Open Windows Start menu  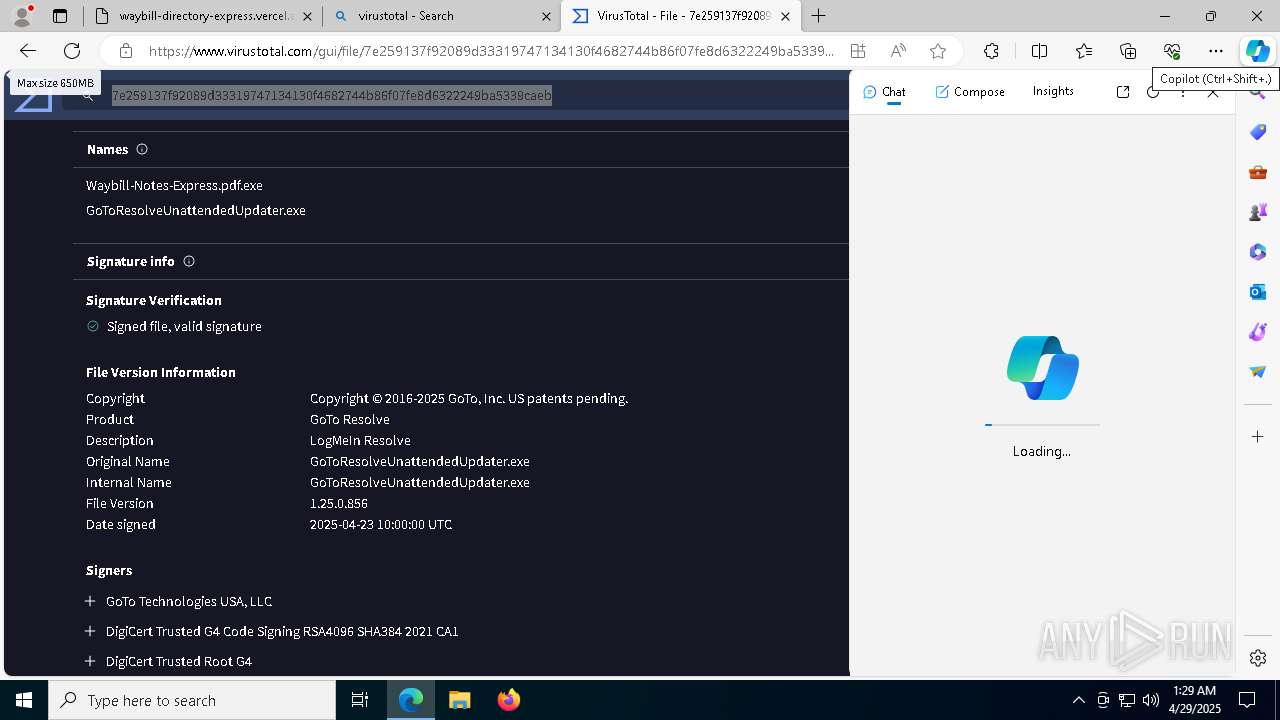pyautogui.click(x=24, y=700)
